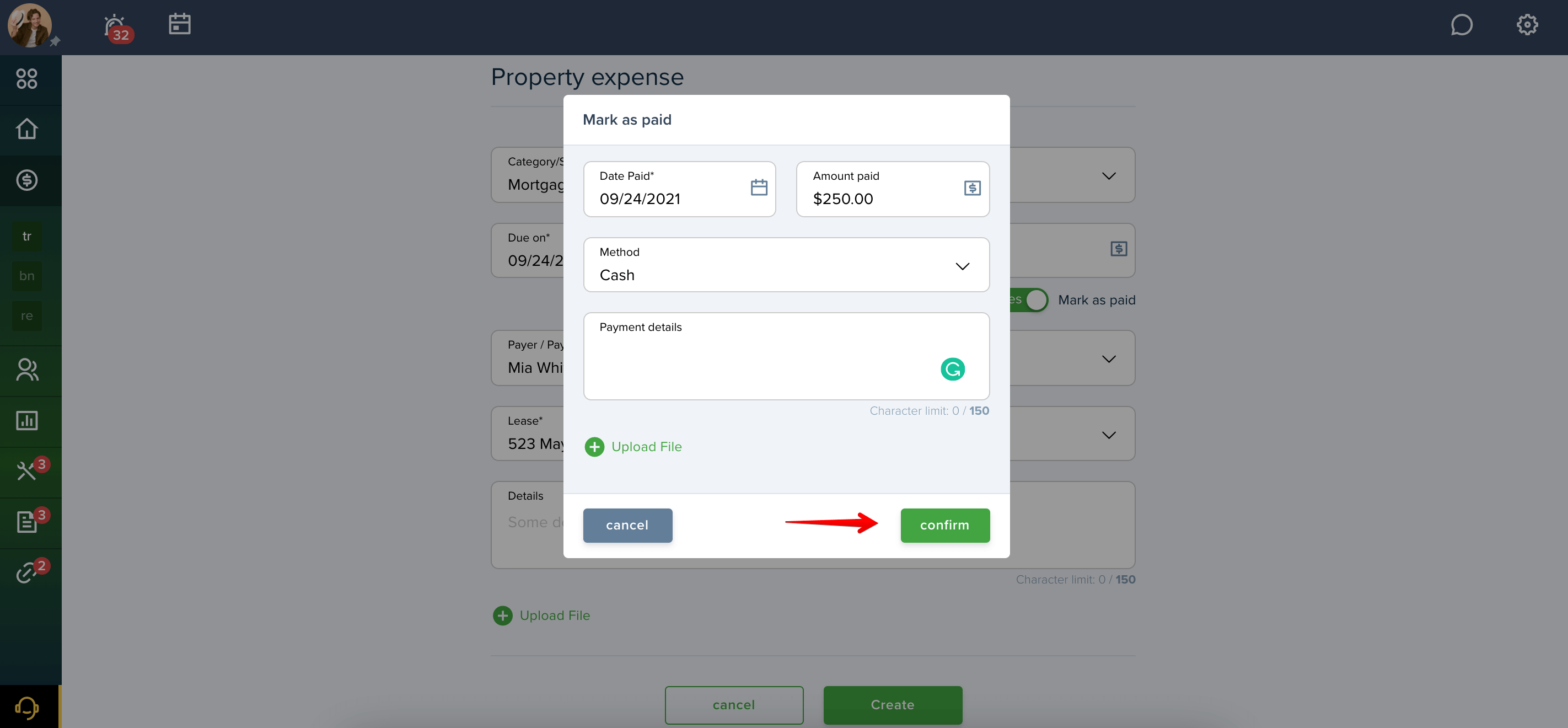Expand the Method dropdown showing Cash
Viewport: 1568px width, 728px height.
[x=786, y=265]
